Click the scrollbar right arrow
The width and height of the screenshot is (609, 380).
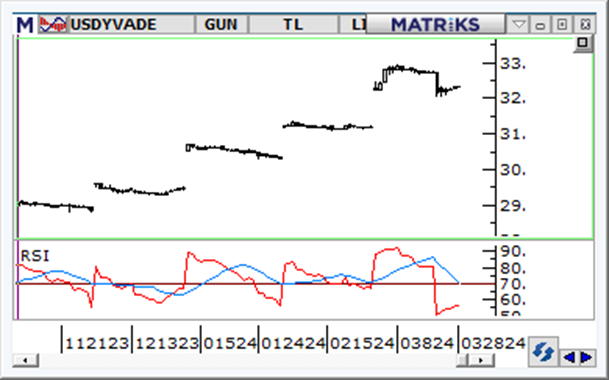coord(481,360)
